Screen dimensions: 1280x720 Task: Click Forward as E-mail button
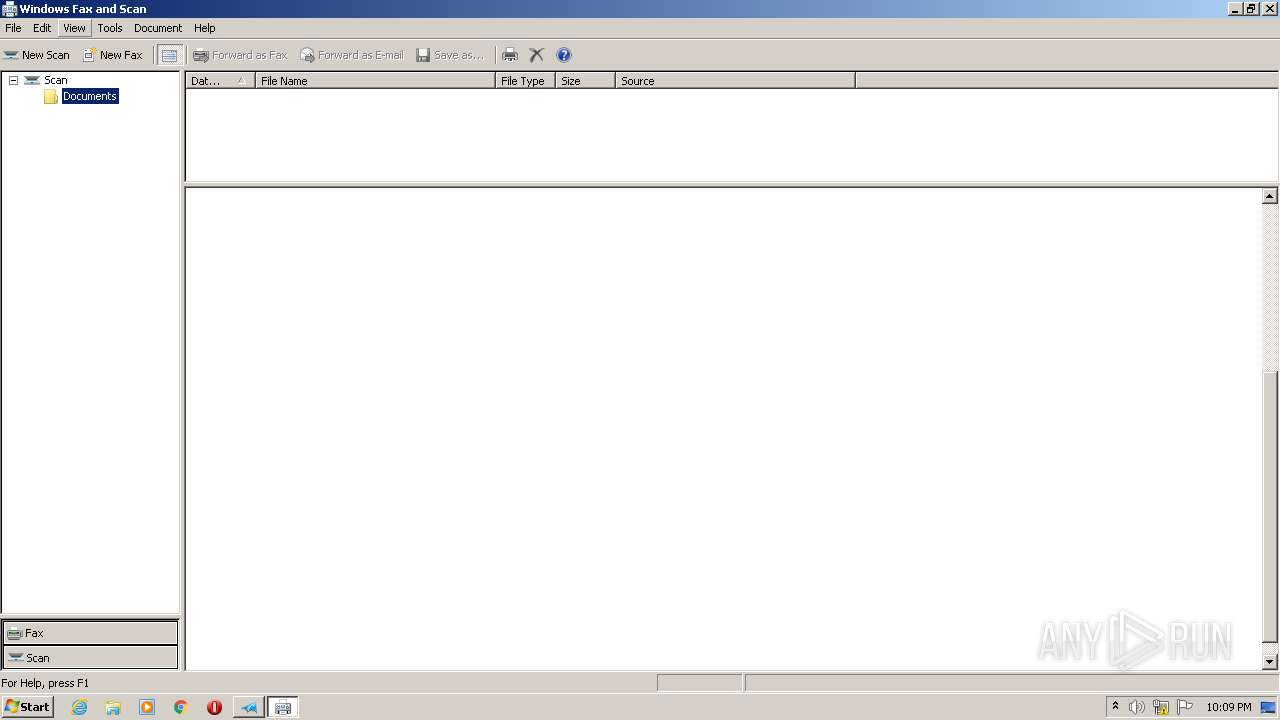352,55
